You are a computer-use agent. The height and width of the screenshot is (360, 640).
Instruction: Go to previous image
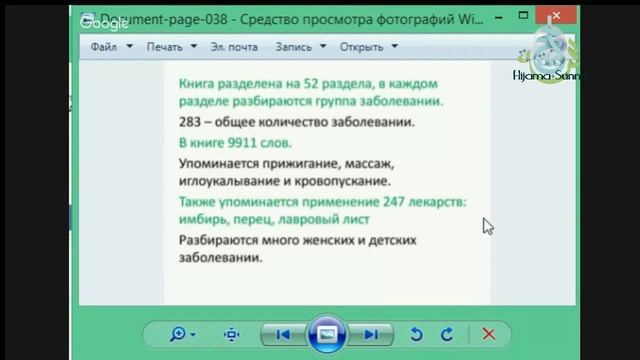[x=283, y=335]
